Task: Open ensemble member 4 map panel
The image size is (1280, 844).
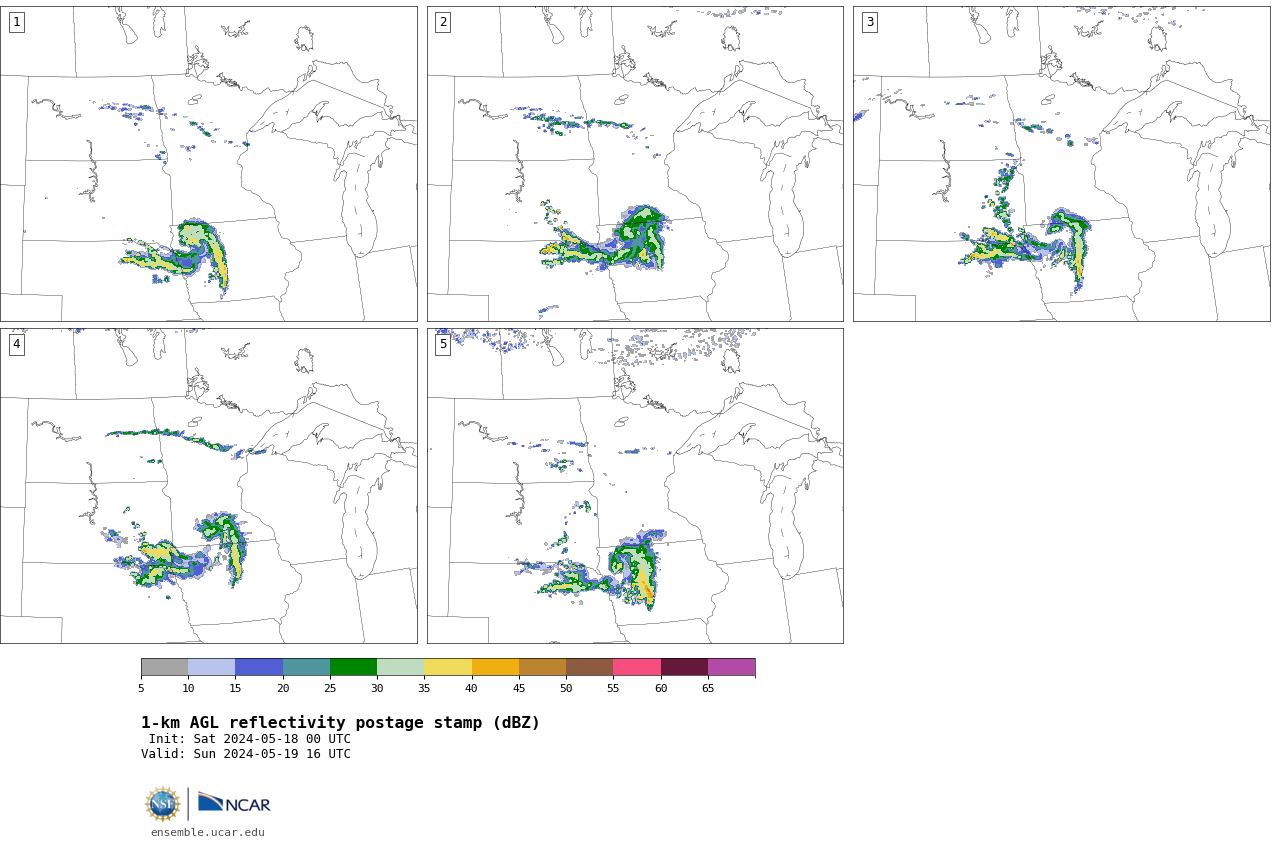Action: 208,486
